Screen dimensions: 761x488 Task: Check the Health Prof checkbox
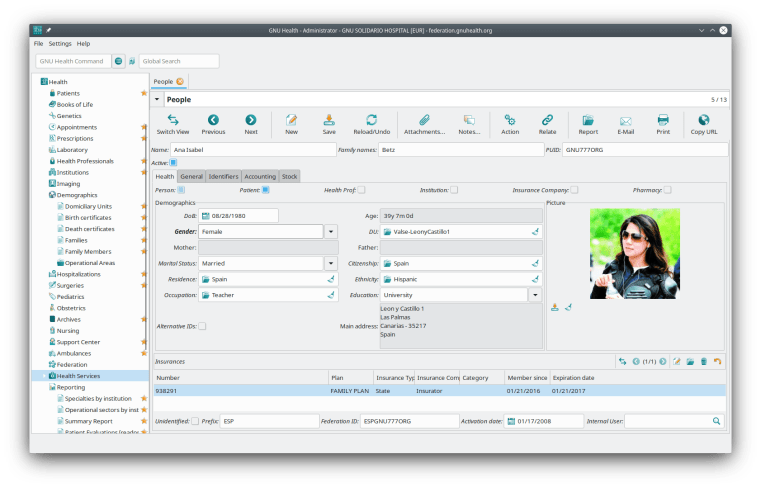point(361,189)
